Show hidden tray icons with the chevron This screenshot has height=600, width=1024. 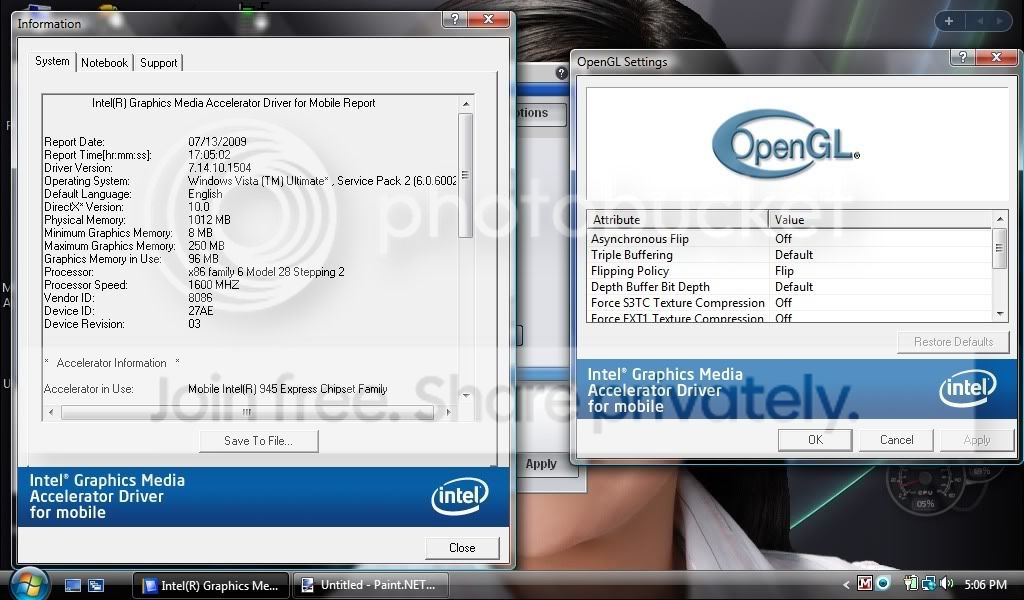coord(846,585)
